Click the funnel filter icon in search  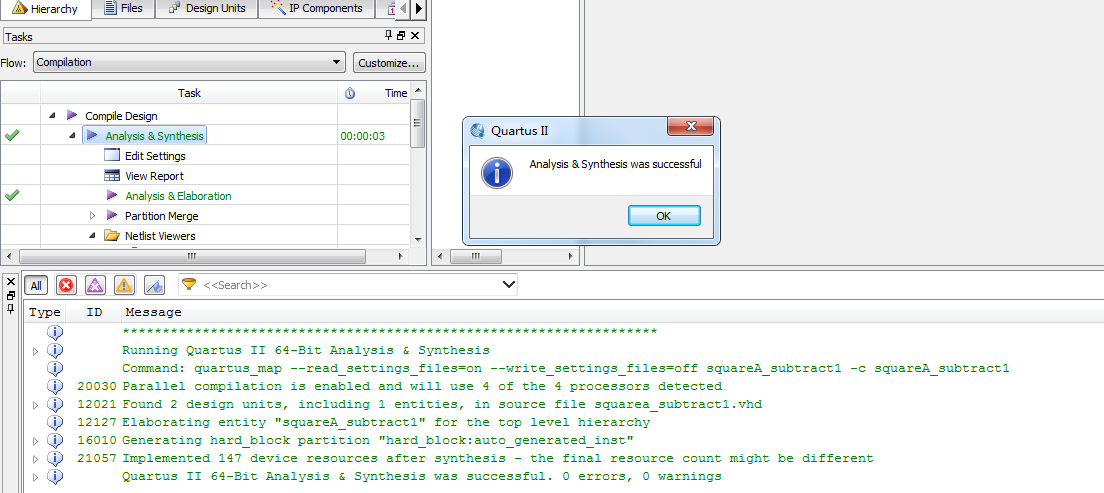[x=189, y=285]
